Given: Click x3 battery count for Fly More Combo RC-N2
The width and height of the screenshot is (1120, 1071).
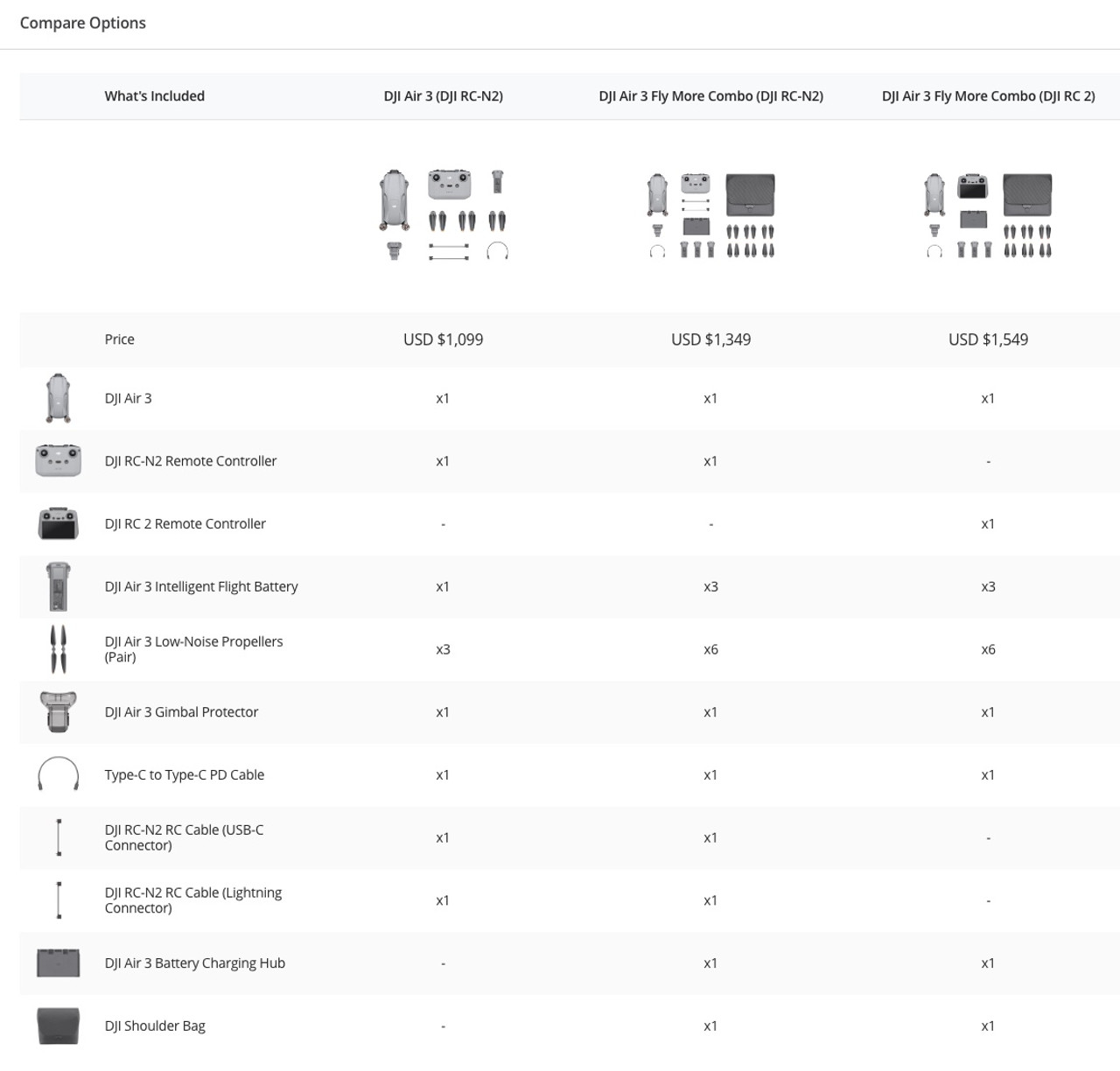Looking at the screenshot, I should click(711, 586).
